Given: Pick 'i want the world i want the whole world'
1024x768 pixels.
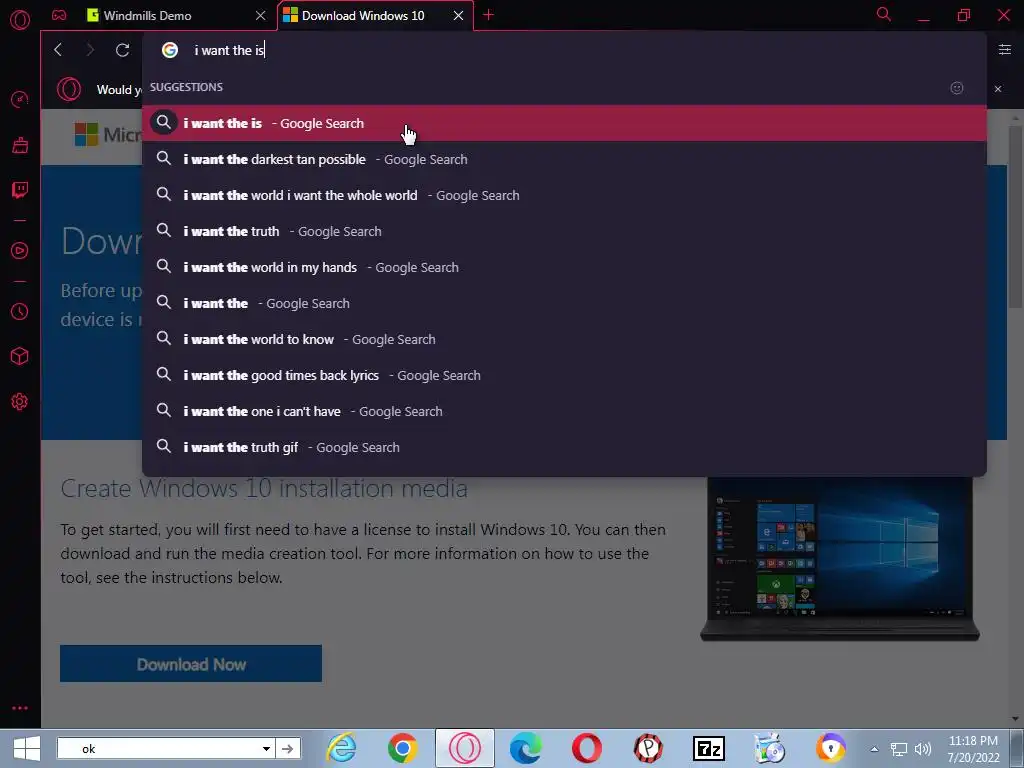Looking at the screenshot, I should 564,195.
